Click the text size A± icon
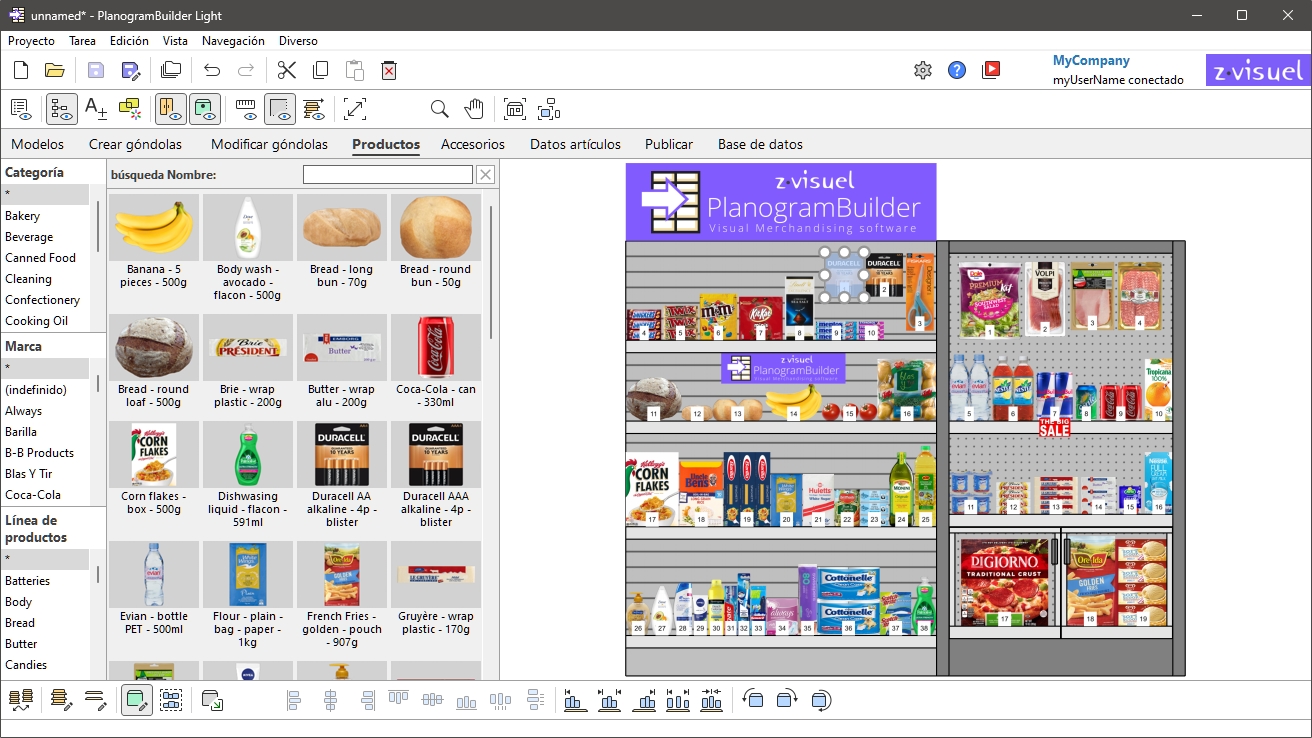 [x=96, y=108]
